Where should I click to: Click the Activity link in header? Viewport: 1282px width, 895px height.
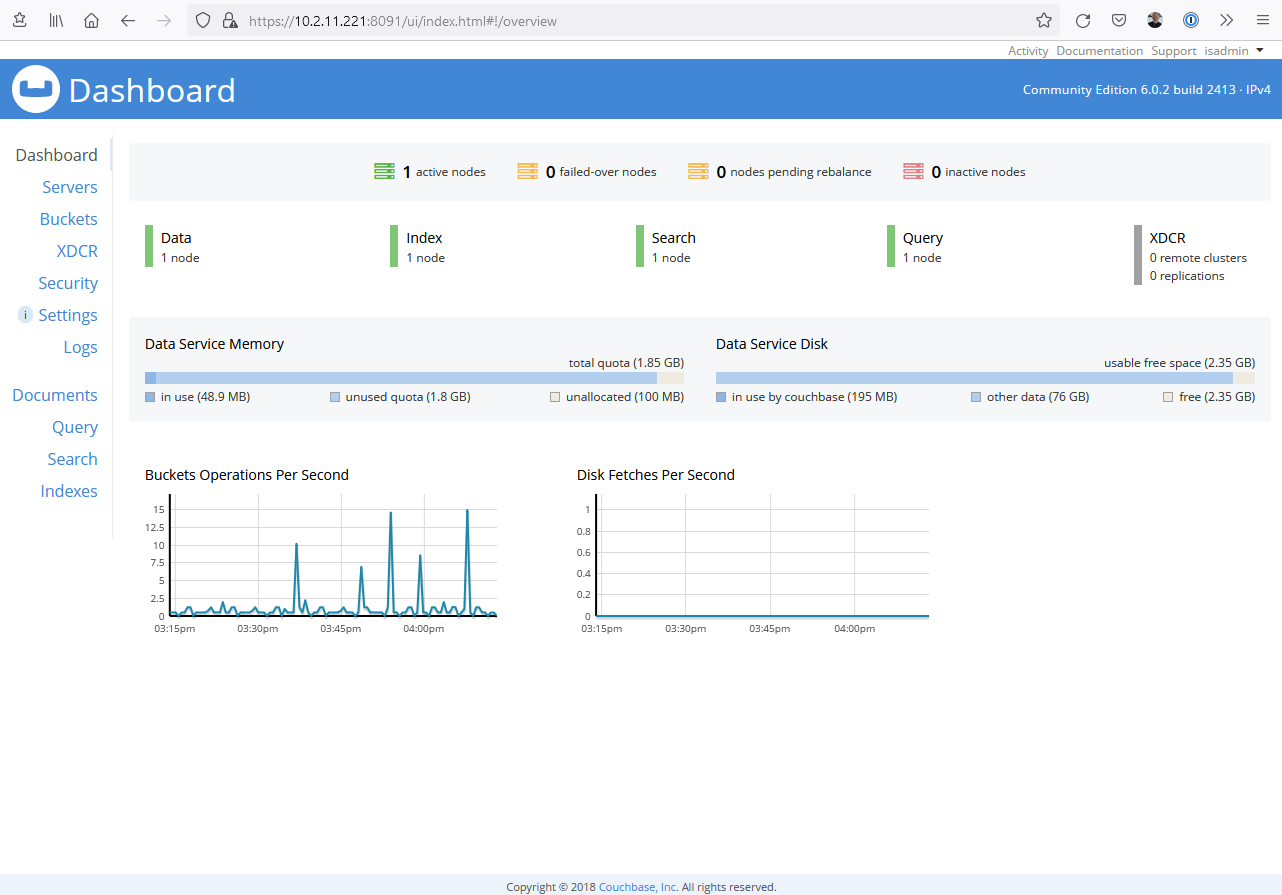(x=1028, y=50)
